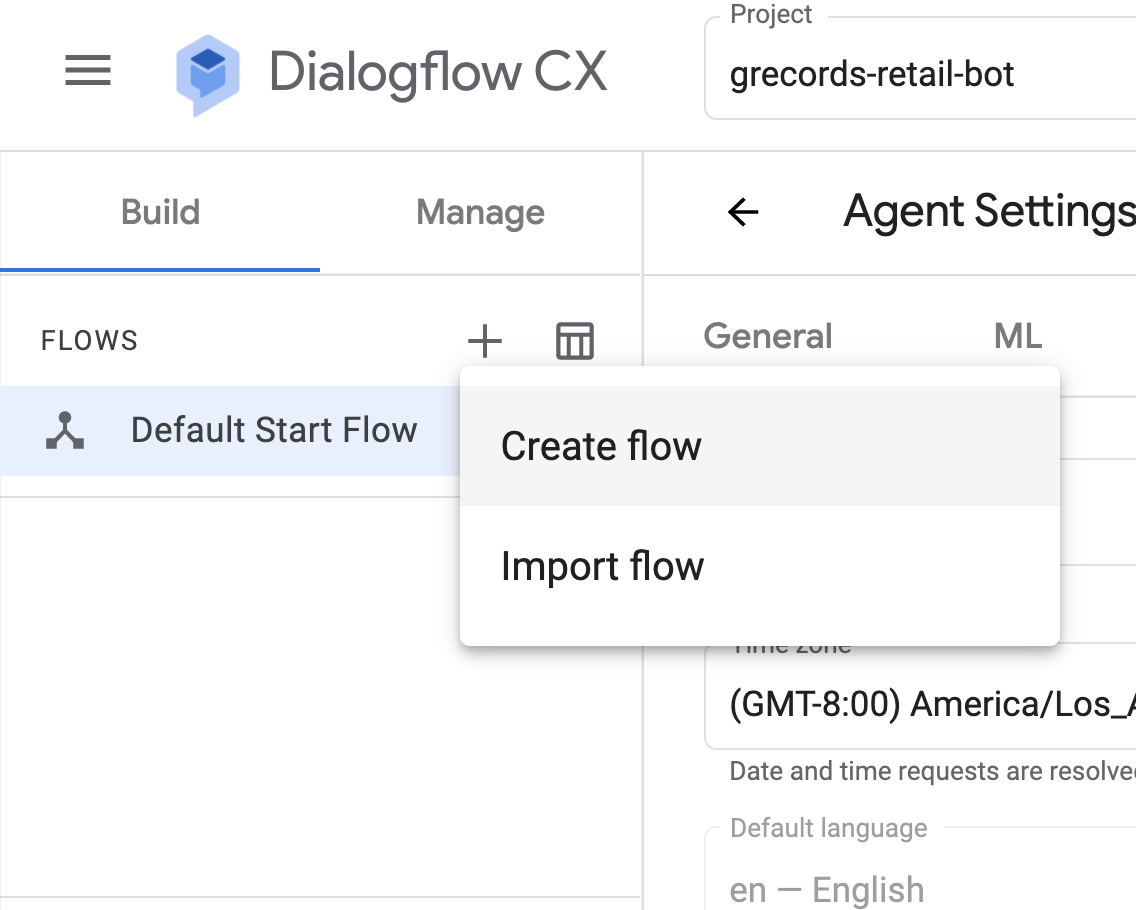Select the Default Start Flow entry
This screenshot has width=1136, height=910.
(273, 430)
